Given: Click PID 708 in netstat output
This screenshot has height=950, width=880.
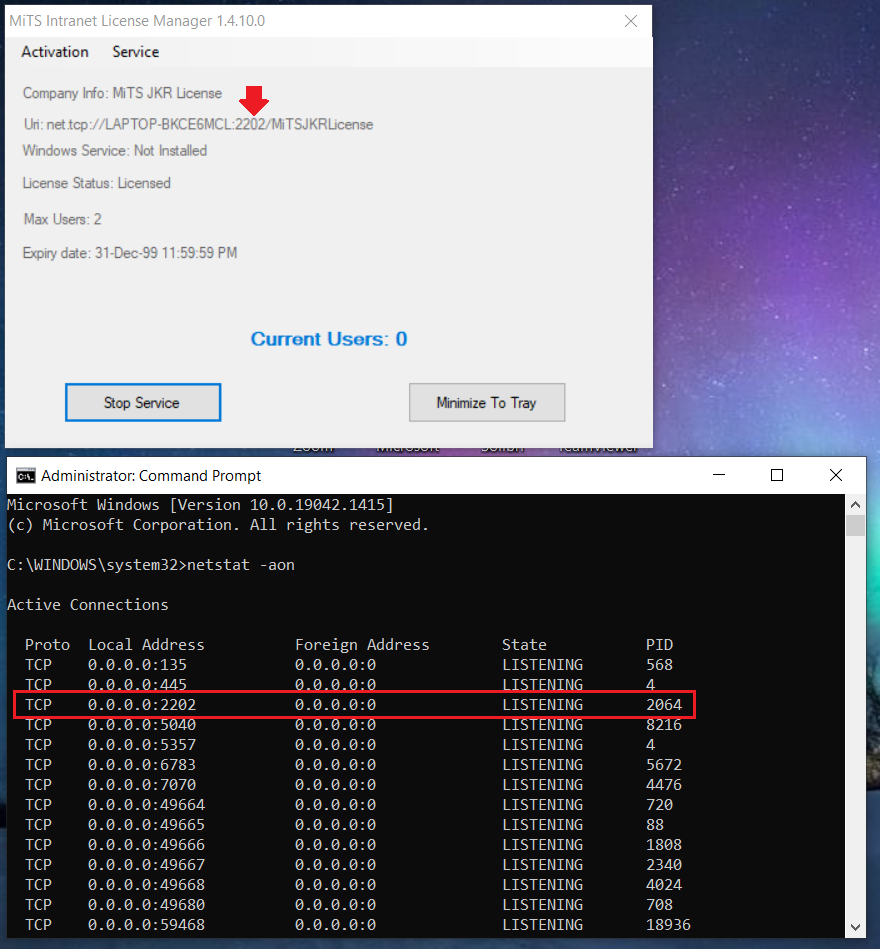Looking at the screenshot, I should click(659, 905).
